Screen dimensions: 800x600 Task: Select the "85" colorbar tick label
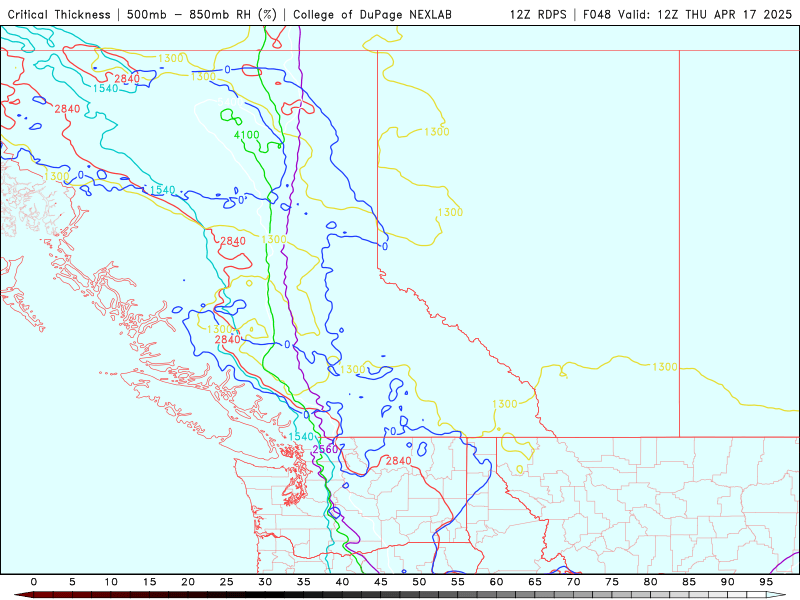689,582
